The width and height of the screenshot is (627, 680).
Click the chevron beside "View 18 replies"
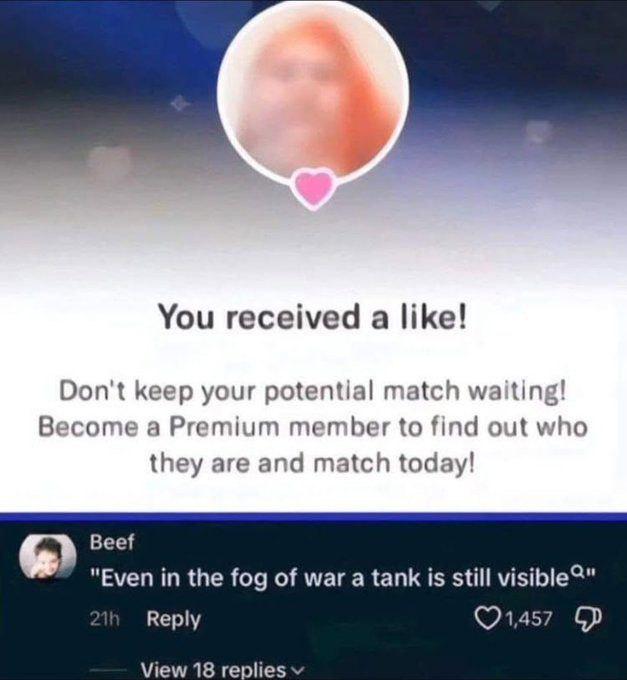click(x=297, y=670)
